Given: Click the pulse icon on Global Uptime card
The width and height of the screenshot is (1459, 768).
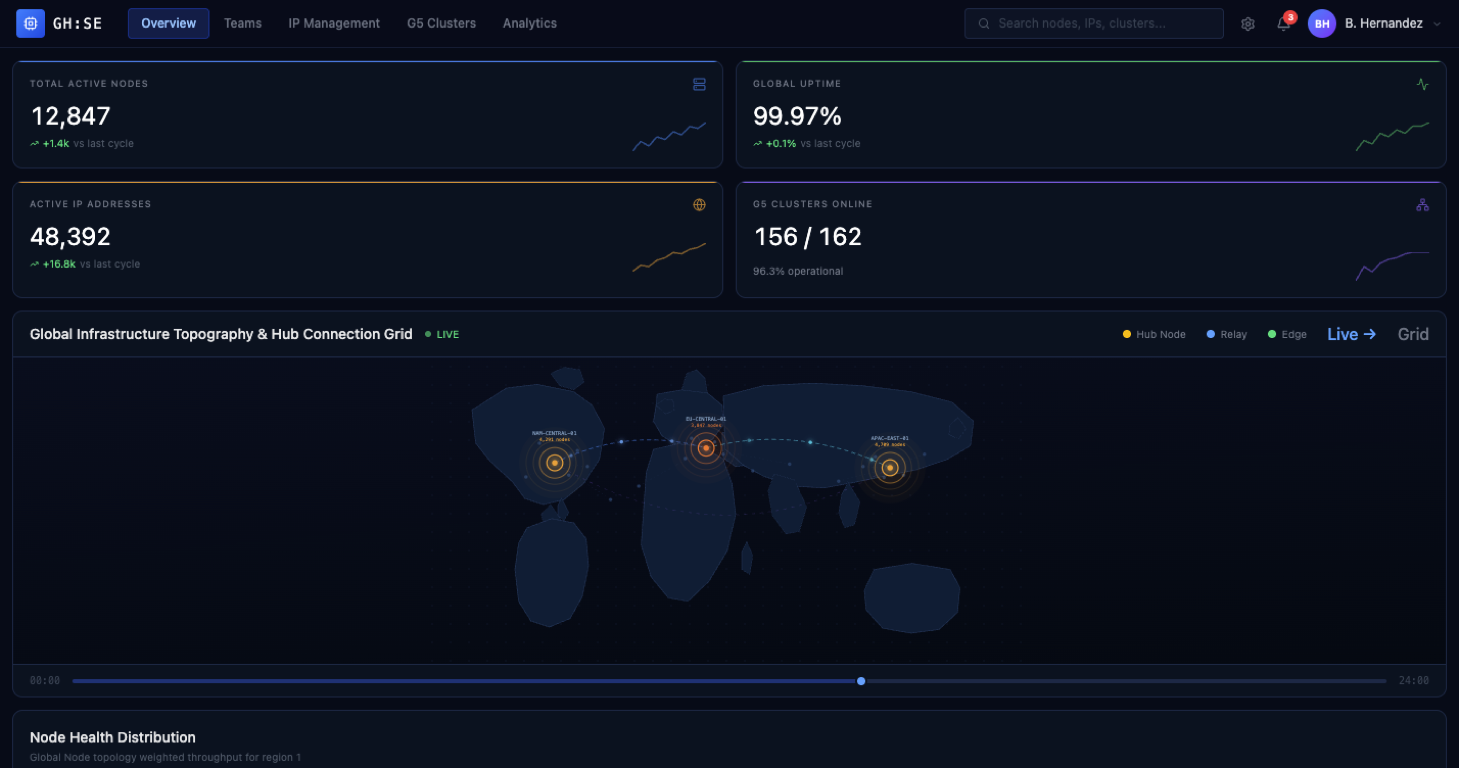Looking at the screenshot, I should pyautogui.click(x=1422, y=85).
